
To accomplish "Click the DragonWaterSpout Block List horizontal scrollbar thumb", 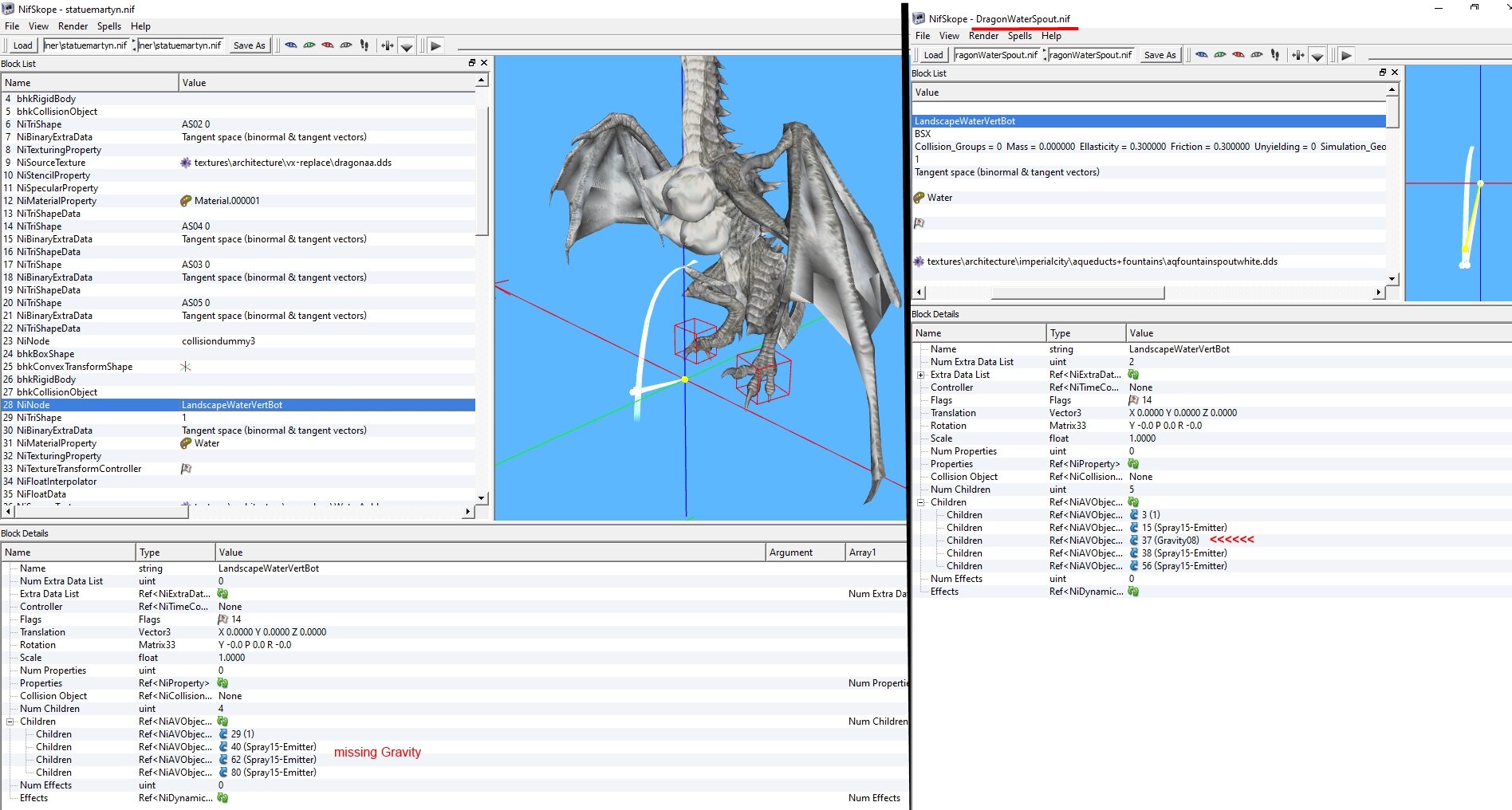I will point(1078,293).
